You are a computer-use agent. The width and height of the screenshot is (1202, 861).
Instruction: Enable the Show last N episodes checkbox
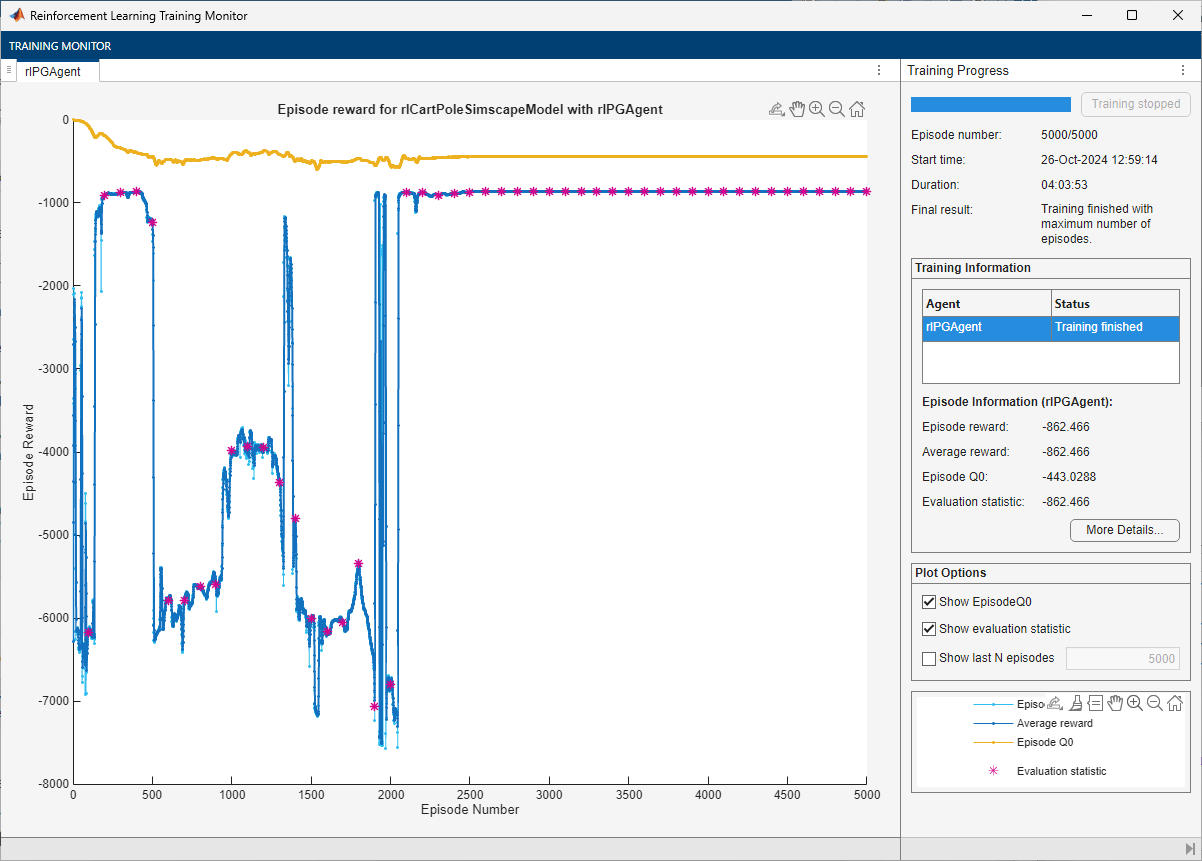[x=929, y=658]
